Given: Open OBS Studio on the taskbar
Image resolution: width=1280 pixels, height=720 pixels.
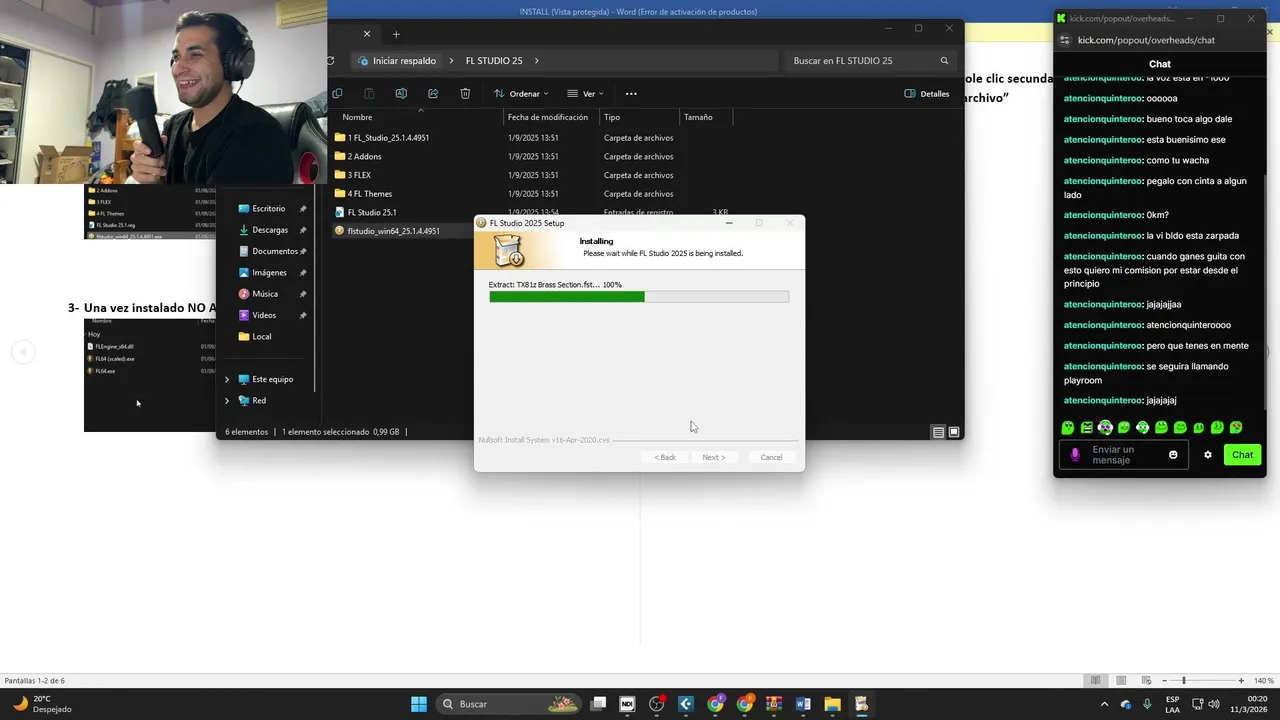Looking at the screenshot, I should 657,704.
